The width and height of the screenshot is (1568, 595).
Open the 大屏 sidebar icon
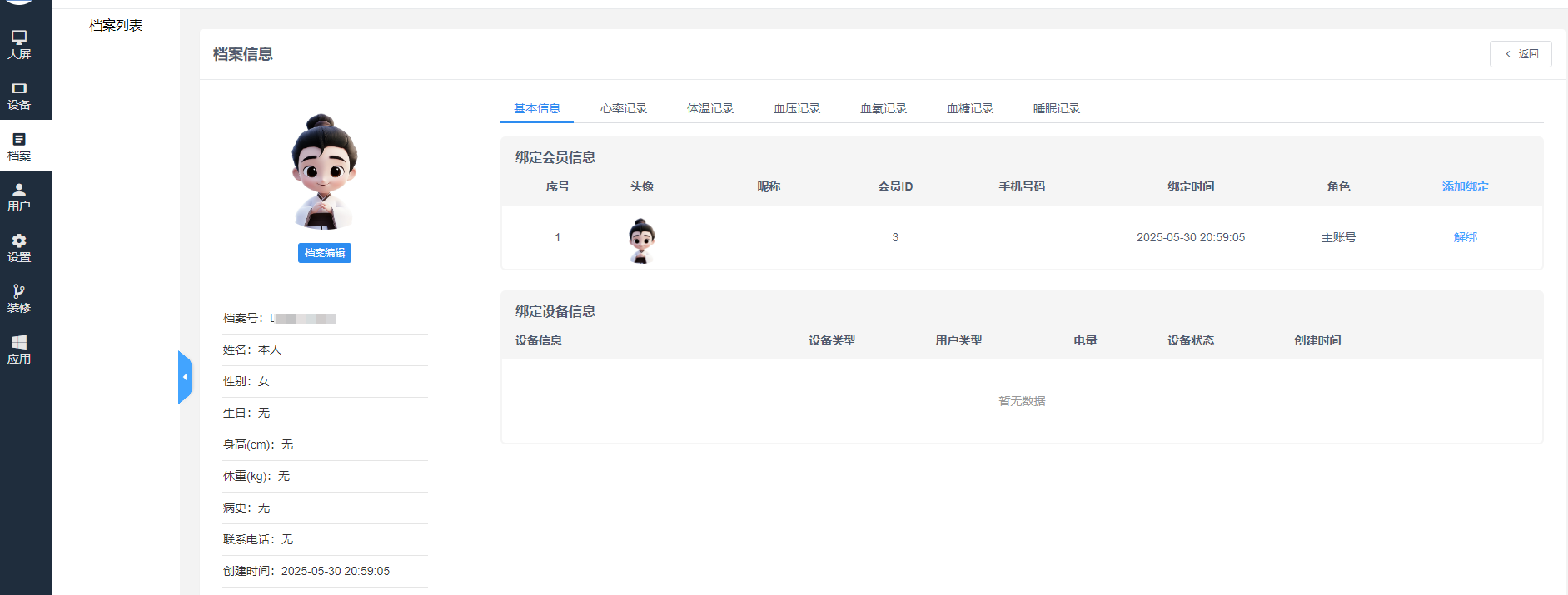[x=19, y=45]
